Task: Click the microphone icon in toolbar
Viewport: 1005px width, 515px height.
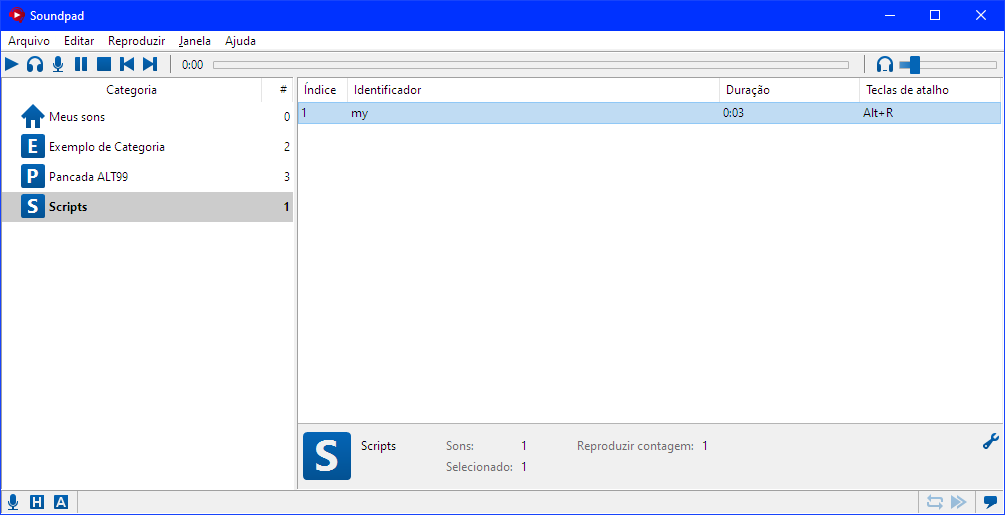Action: [58, 64]
